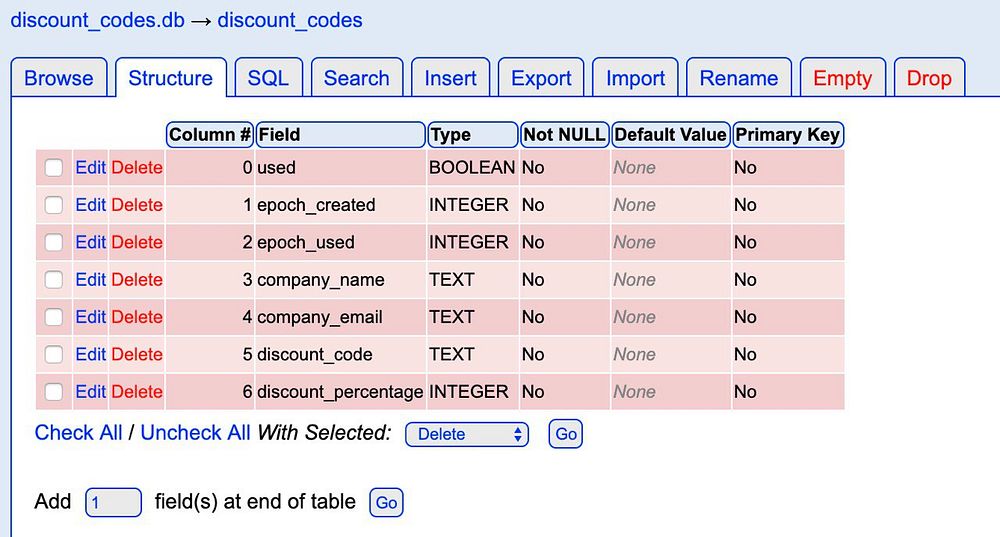
Task: Click Uncheck All link
Action: pyautogui.click(x=195, y=433)
